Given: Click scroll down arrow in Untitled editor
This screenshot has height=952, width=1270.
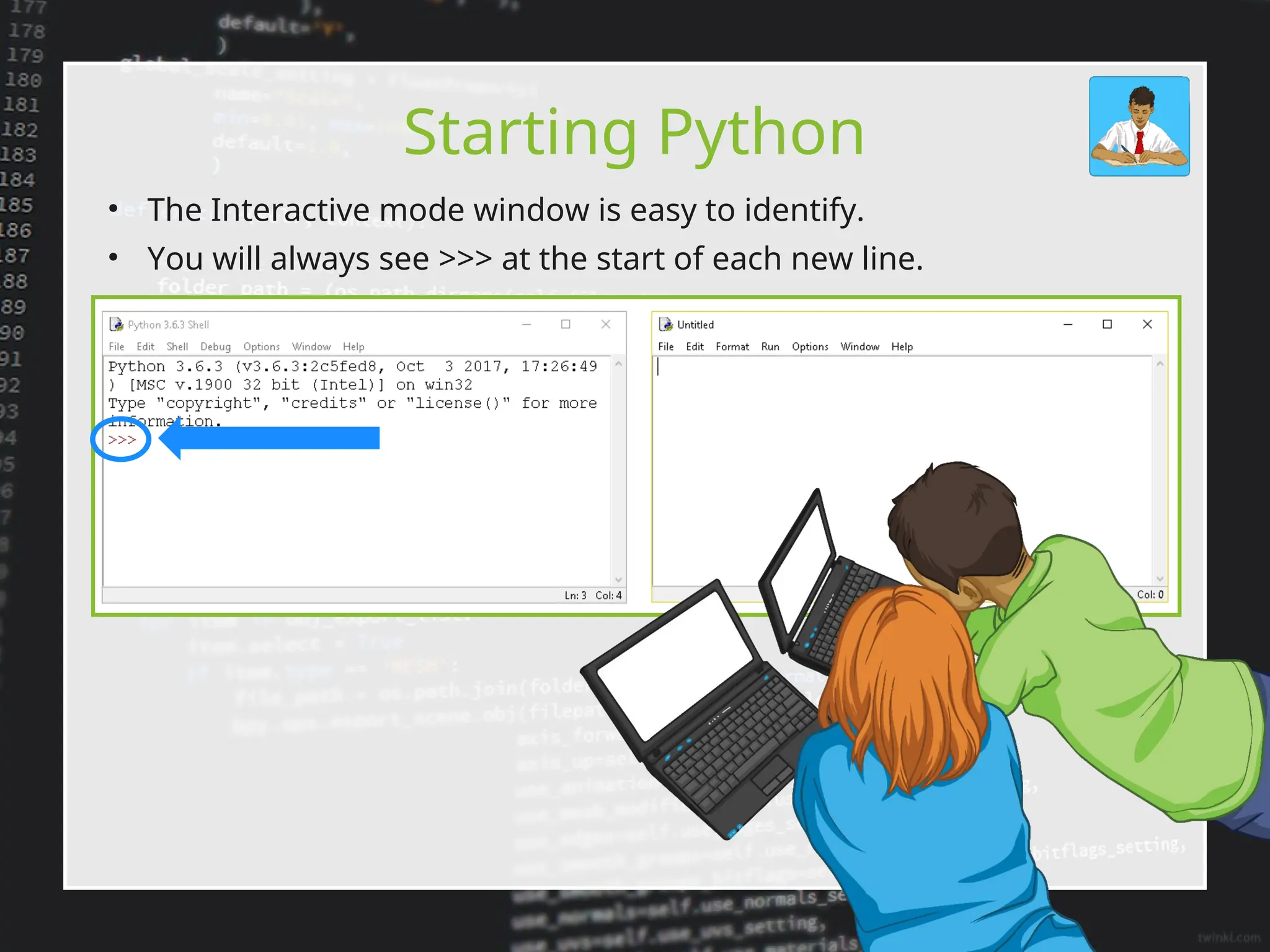Looking at the screenshot, I should pos(1160,579).
